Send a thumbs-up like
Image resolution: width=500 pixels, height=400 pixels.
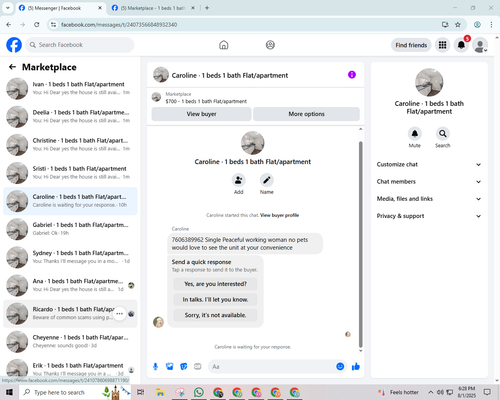click(356, 367)
